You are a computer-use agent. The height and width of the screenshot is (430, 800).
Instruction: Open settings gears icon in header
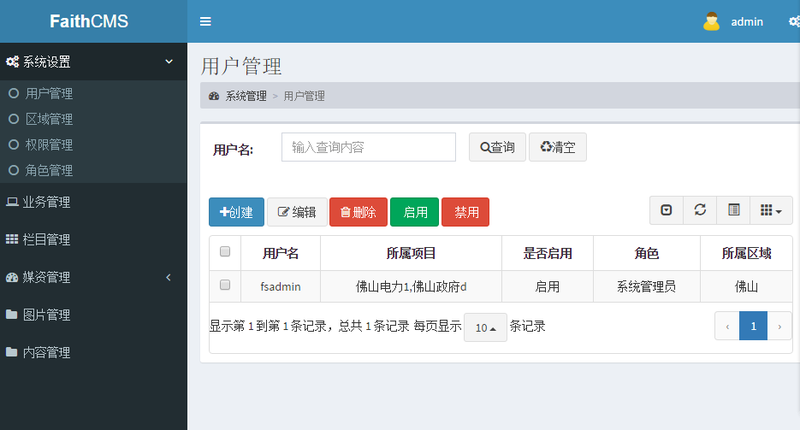coord(794,21)
